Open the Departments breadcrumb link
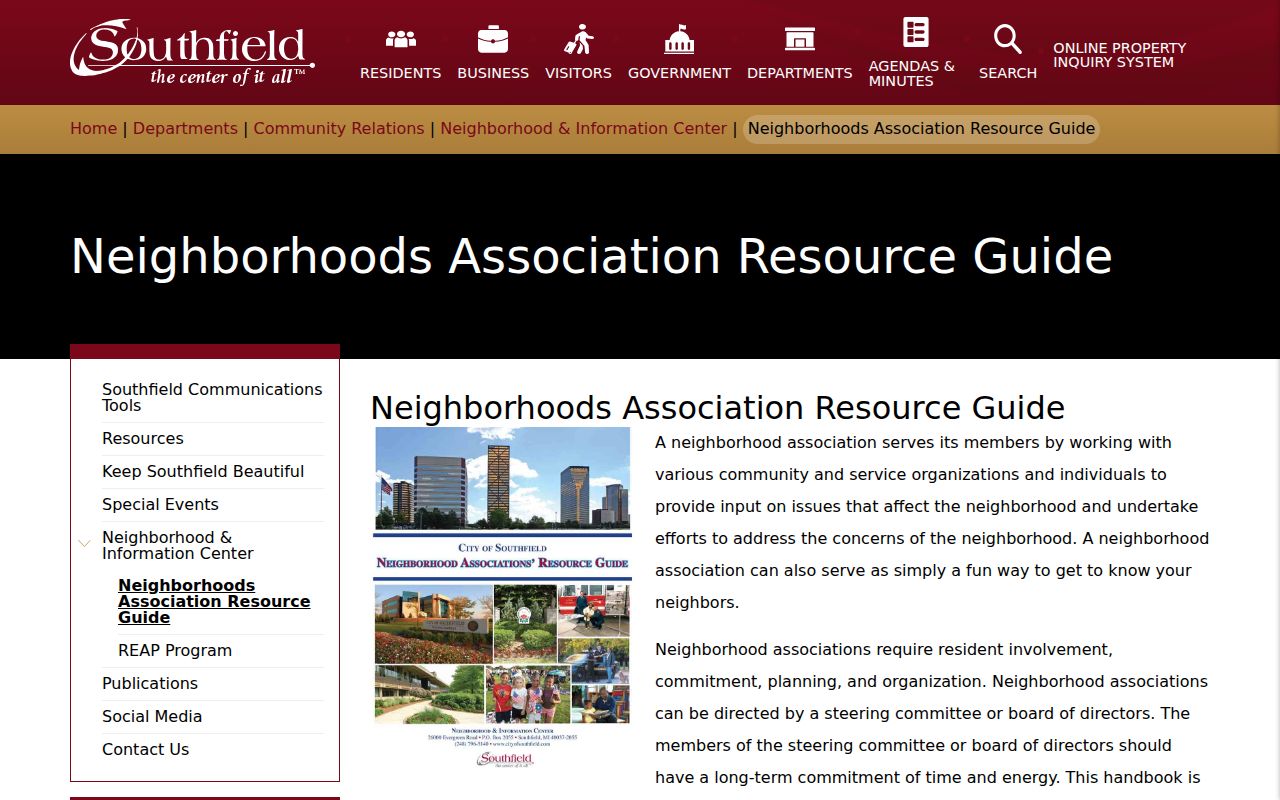Screen dimensions: 1280x800 (x=185, y=128)
